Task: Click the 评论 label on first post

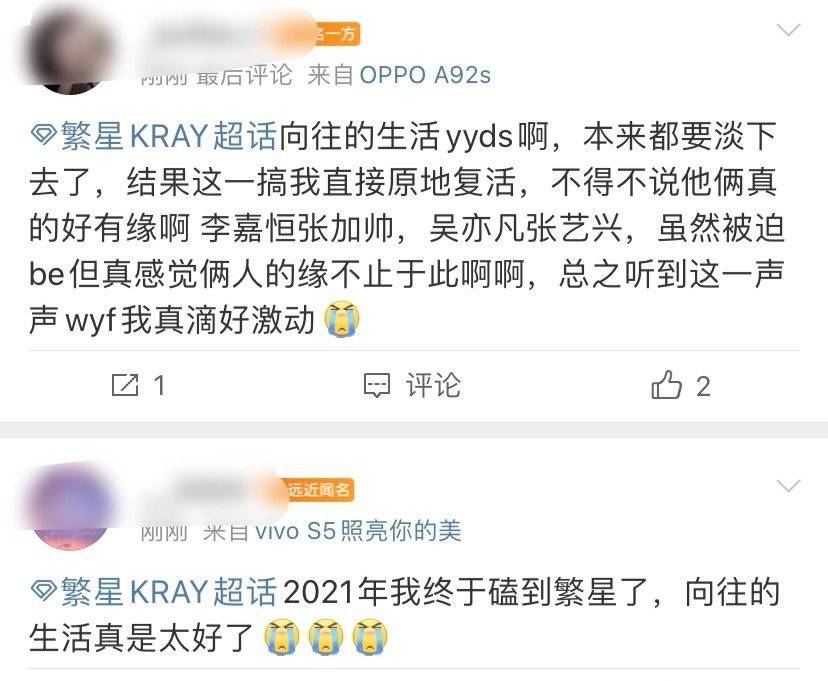Action: tap(433, 385)
